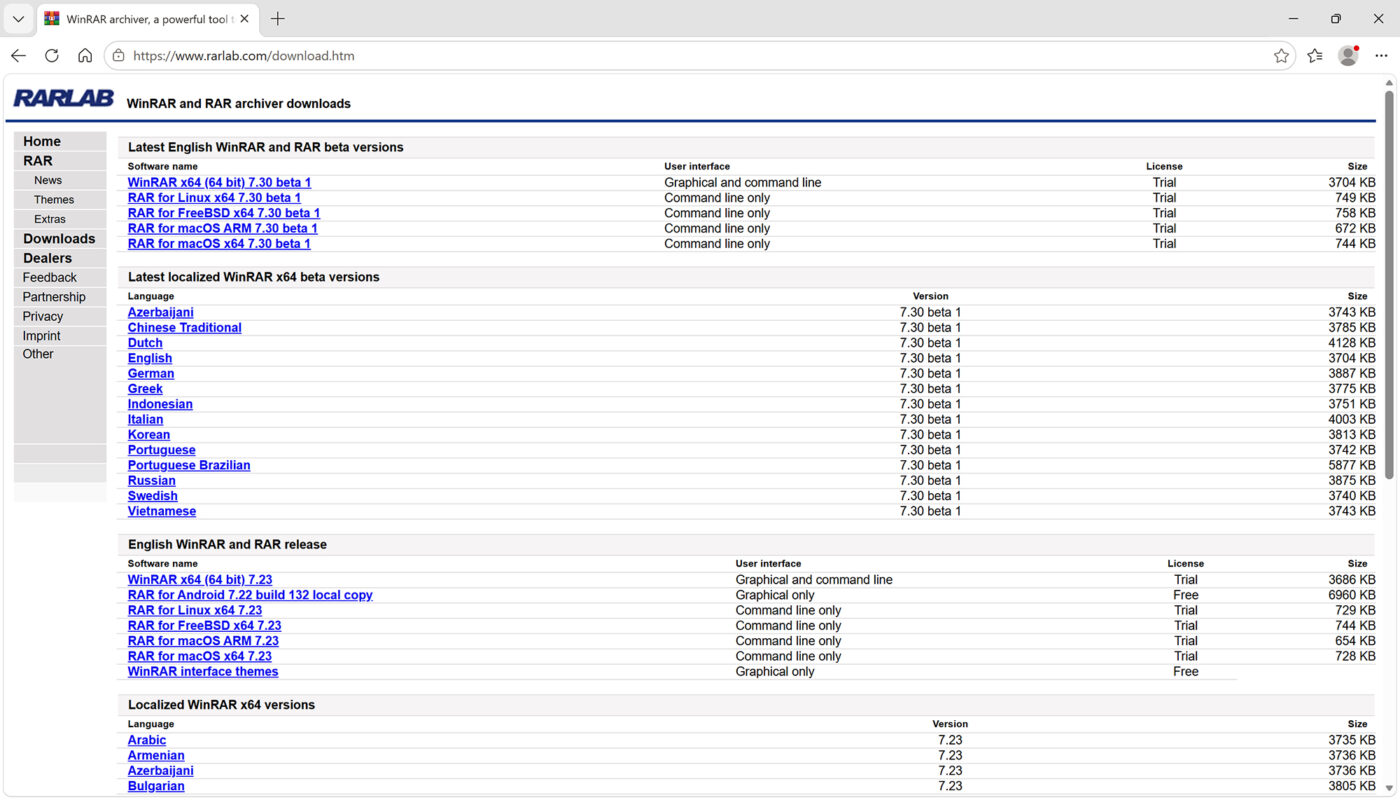Open the German beta version link

coord(151,374)
